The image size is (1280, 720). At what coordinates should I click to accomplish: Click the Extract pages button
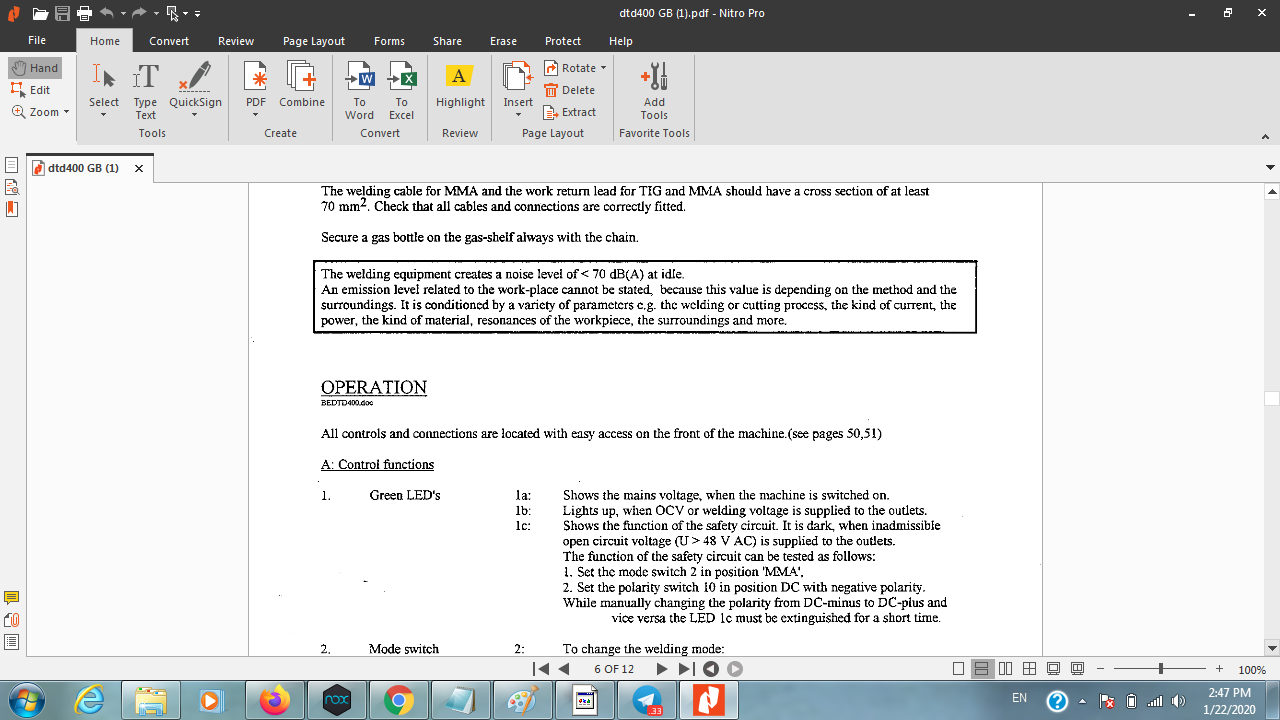570,112
